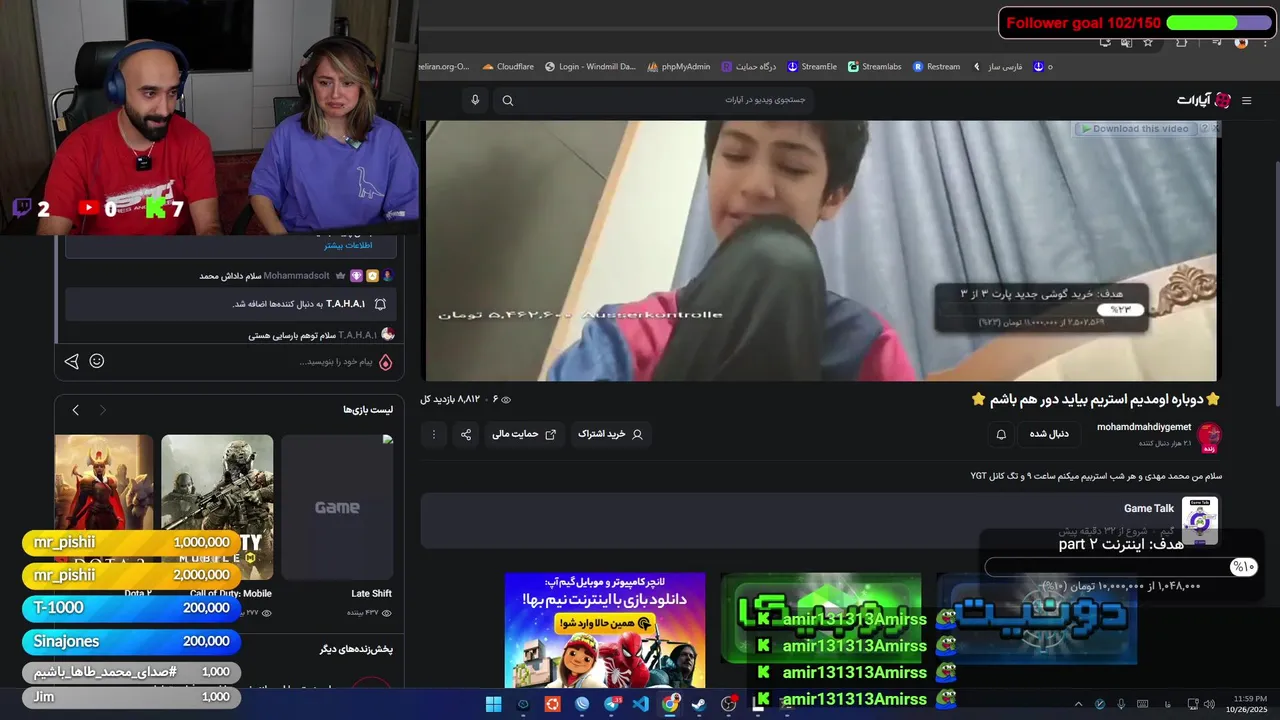This screenshot has height=720, width=1280.
Task: Click the search magnifier icon
Action: (508, 100)
